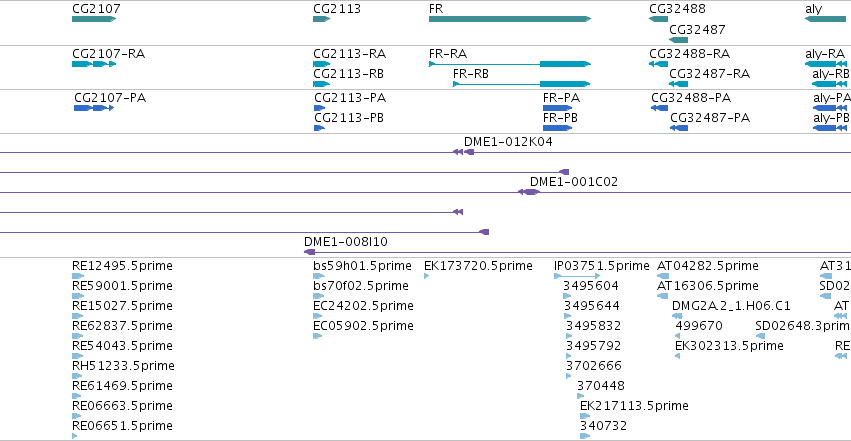Click CDS CG2113-PA glyph
Screen dimensions: 851x441
319,108
